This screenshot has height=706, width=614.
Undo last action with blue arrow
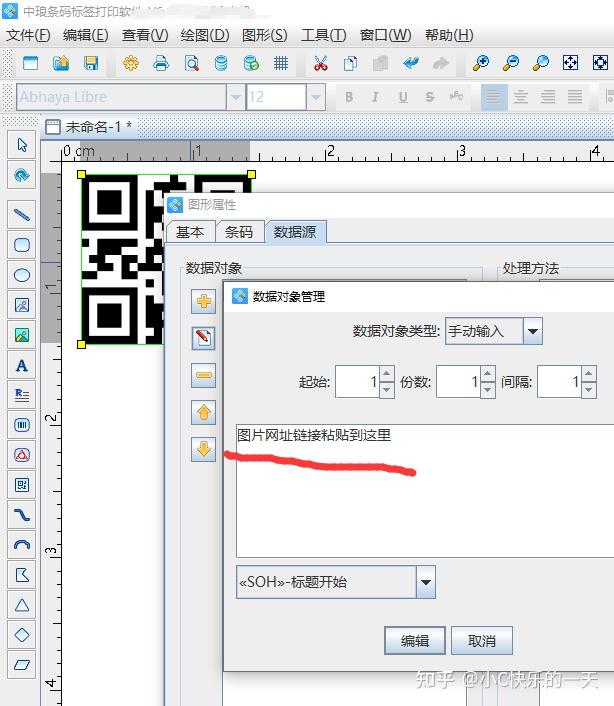pos(411,63)
